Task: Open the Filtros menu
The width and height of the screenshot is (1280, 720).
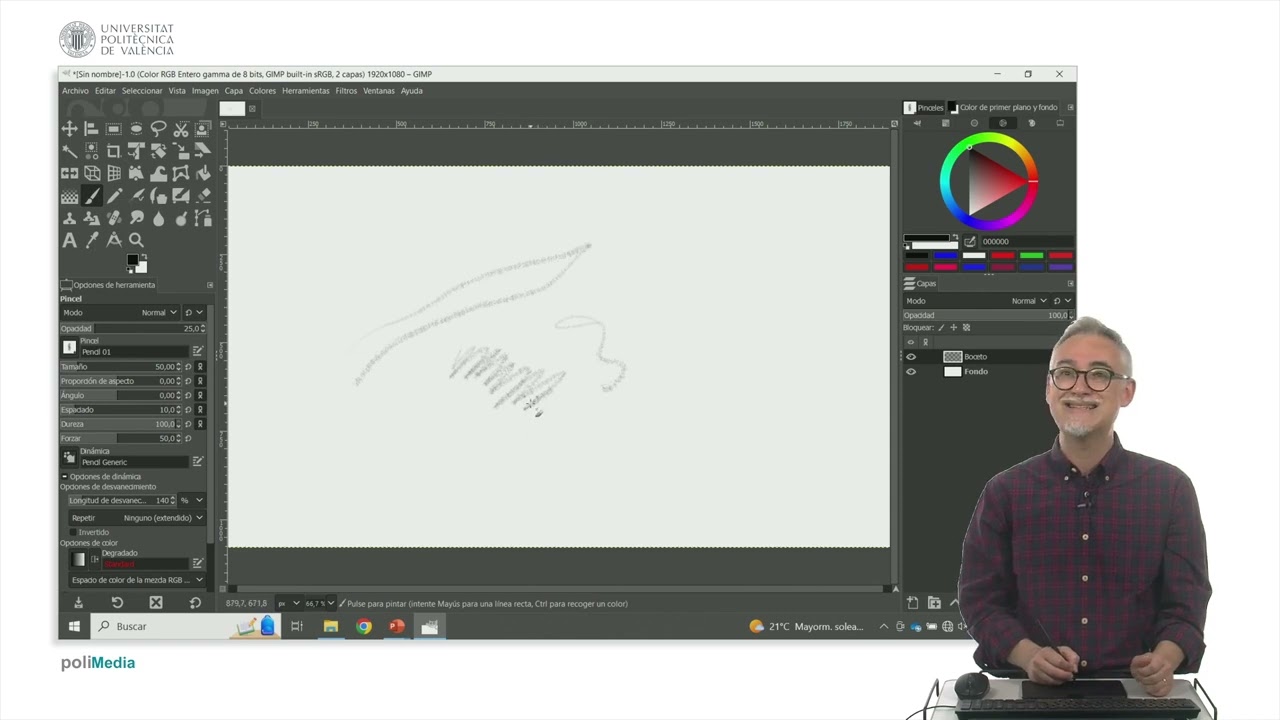Action: [346, 91]
